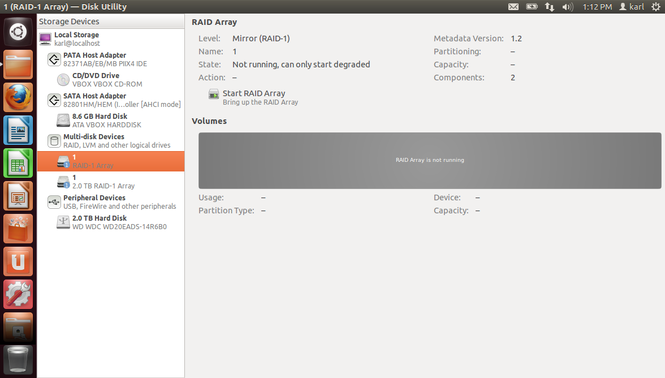Select the 2.0 TB RAID-1 Array device

click(x=111, y=182)
